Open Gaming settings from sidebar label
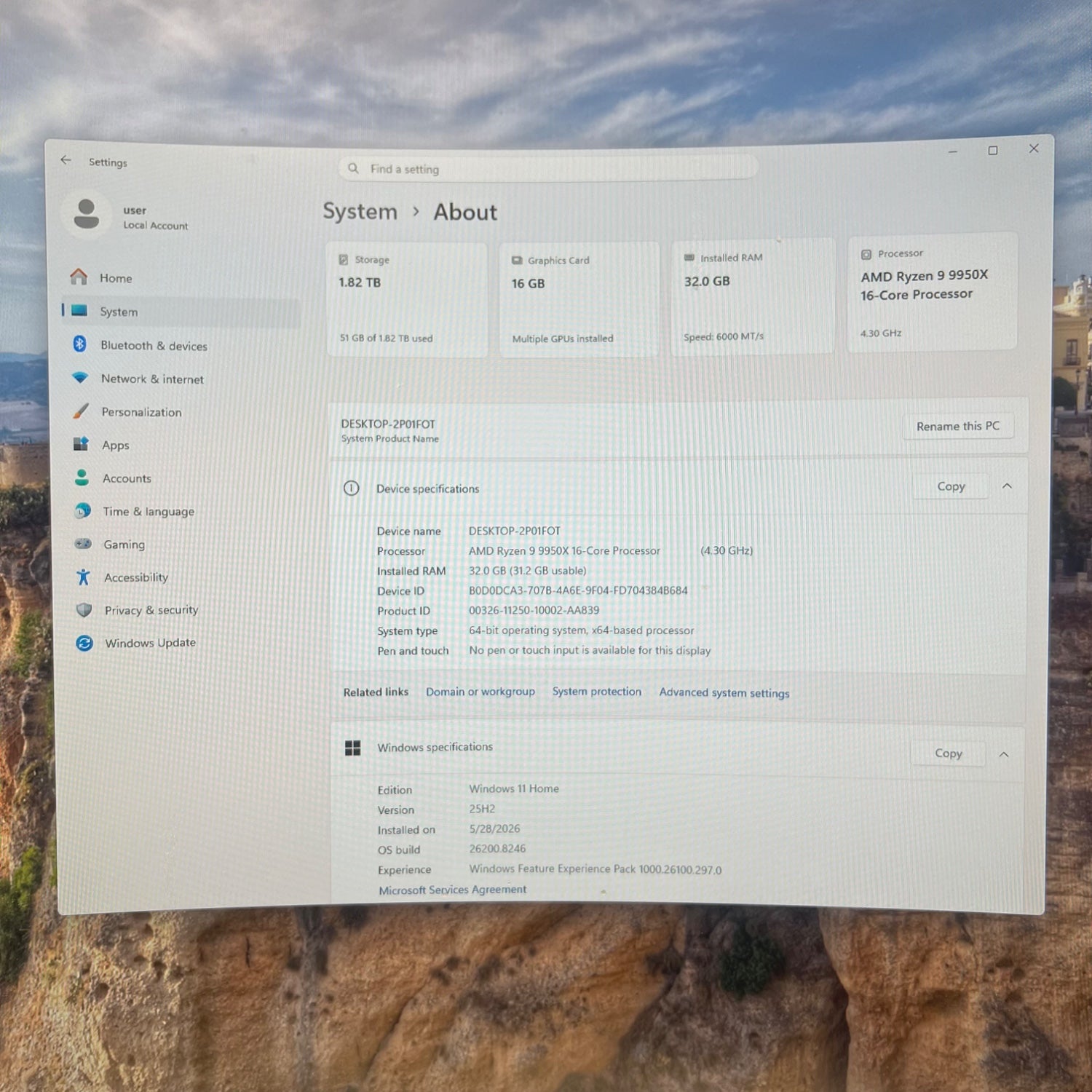The height and width of the screenshot is (1092, 1092). tap(124, 545)
